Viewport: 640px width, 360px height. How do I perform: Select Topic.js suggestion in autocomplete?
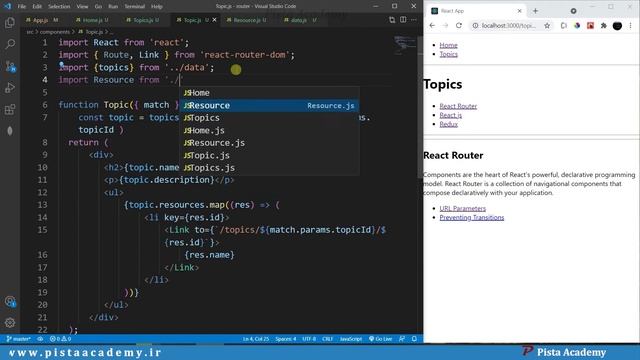(x=269, y=156)
